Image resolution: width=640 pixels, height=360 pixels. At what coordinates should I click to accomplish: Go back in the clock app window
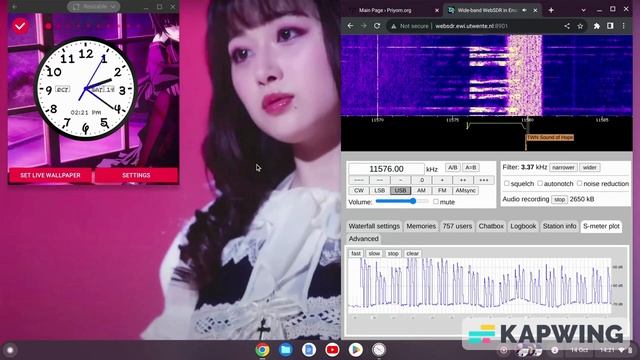[x=15, y=7]
